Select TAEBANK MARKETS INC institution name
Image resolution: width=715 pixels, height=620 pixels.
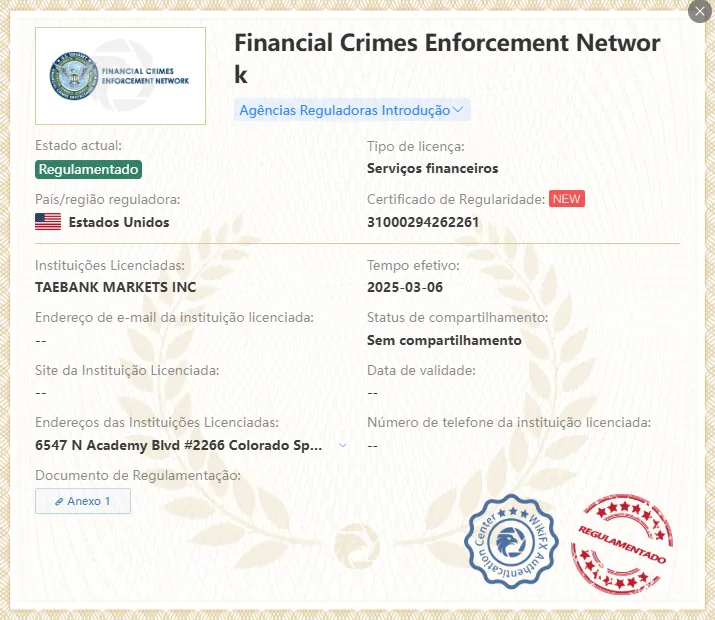tap(116, 287)
